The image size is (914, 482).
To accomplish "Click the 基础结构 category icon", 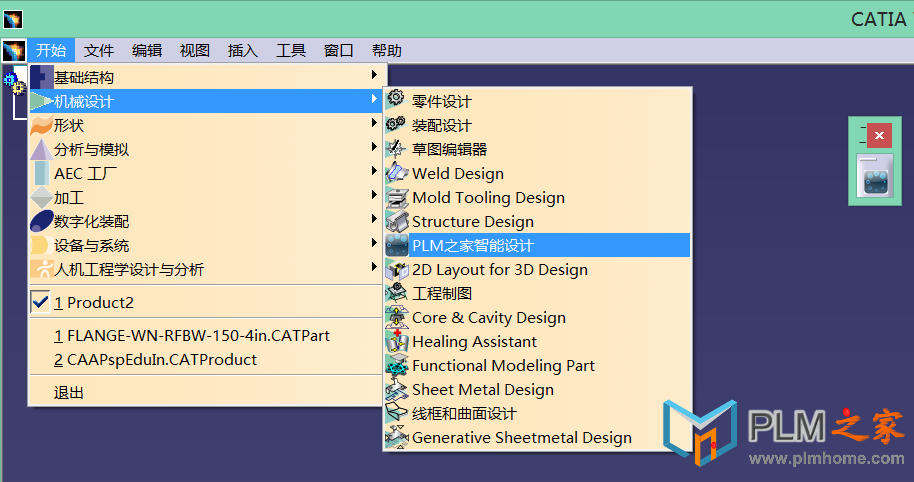I will [x=41, y=77].
